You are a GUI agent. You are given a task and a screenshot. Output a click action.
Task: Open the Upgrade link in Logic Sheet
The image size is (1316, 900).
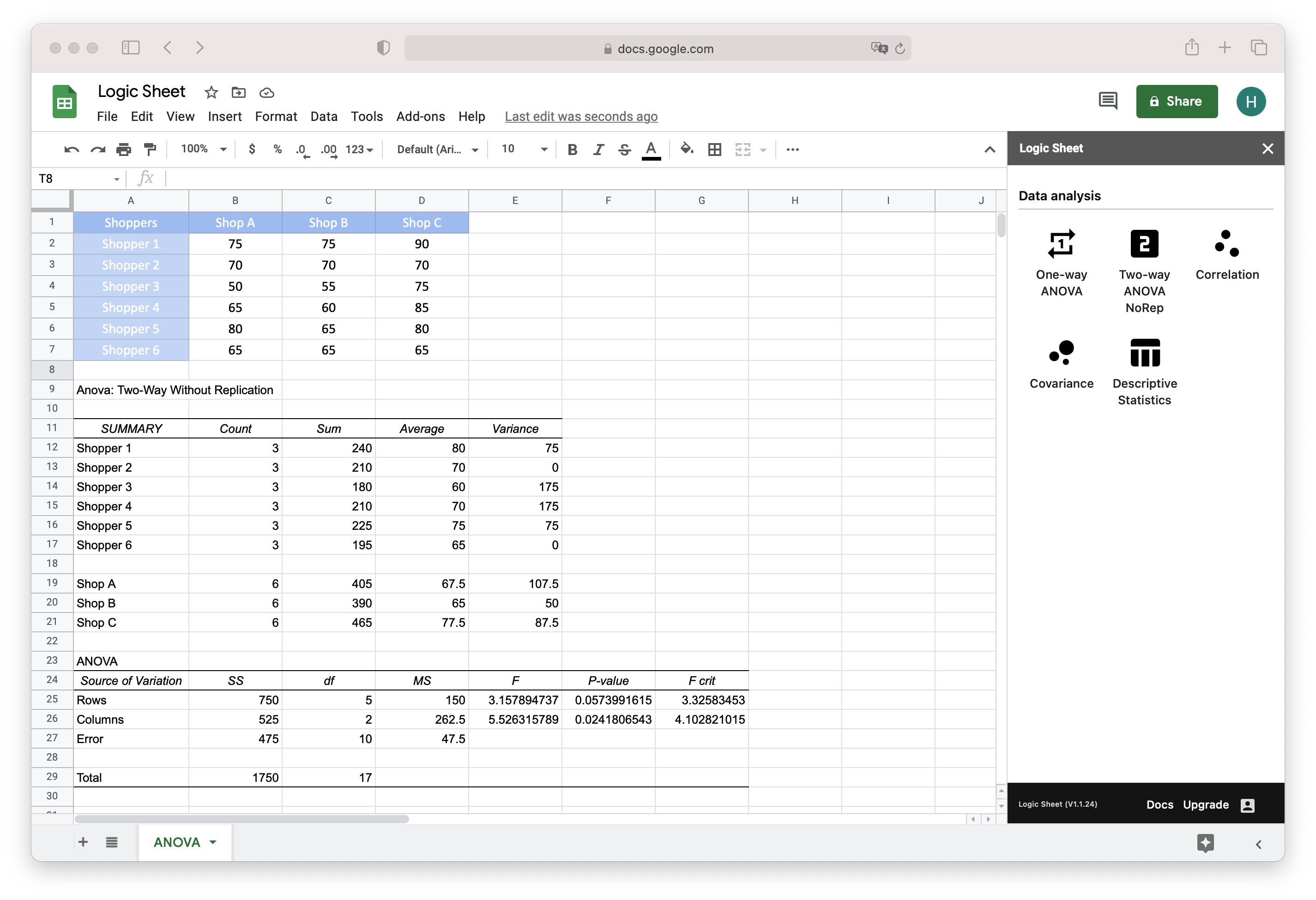pyautogui.click(x=1206, y=804)
